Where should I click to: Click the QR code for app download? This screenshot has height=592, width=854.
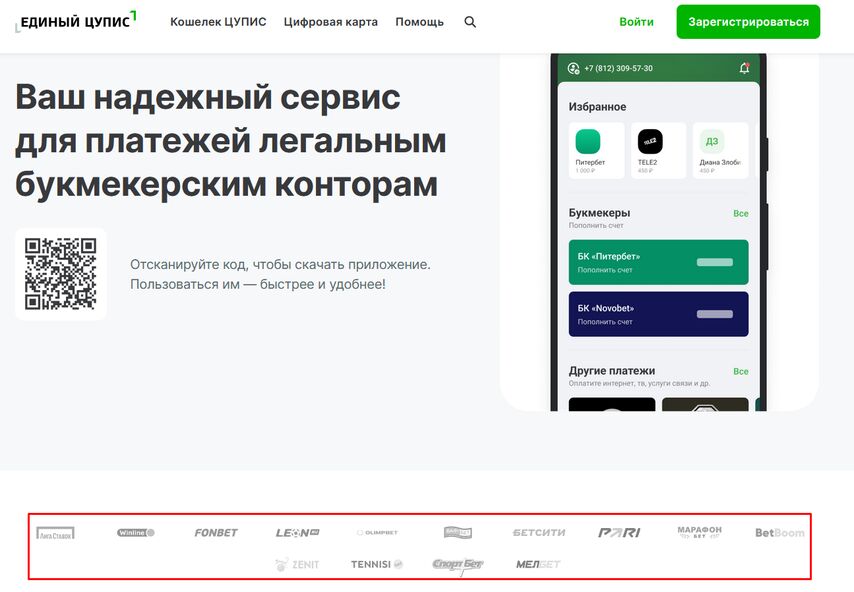tap(60, 274)
